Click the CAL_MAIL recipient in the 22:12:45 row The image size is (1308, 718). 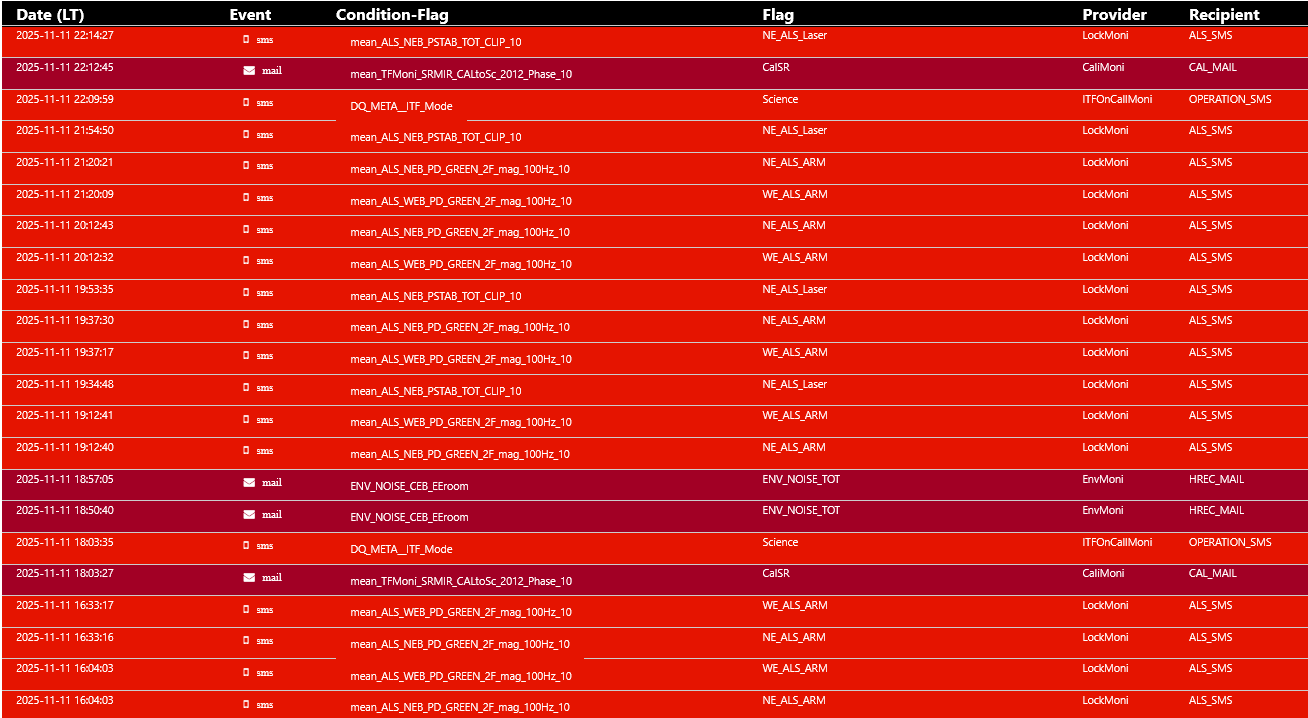[1212, 68]
